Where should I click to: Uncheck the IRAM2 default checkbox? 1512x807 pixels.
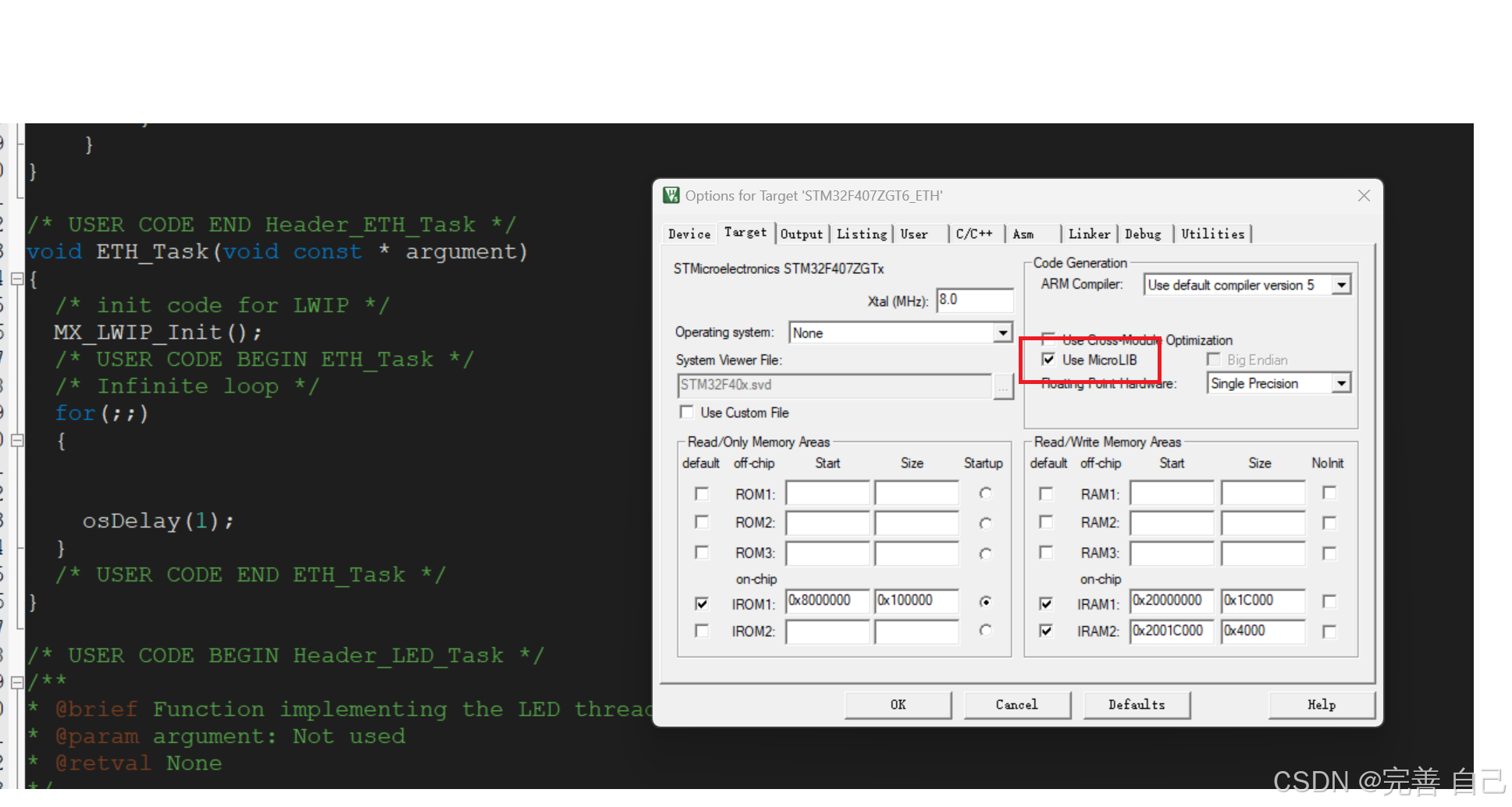[1046, 631]
